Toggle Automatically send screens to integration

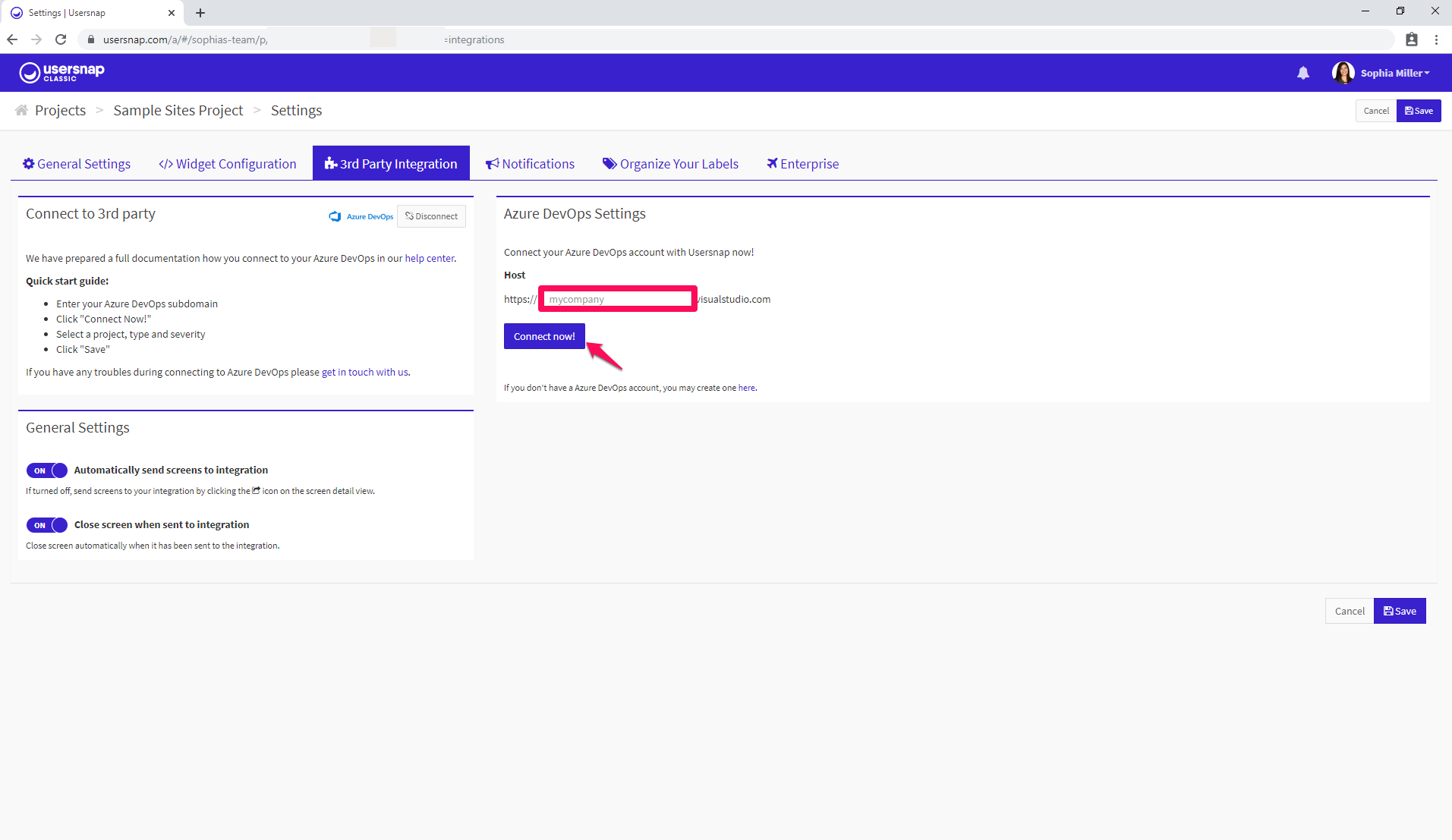click(47, 470)
